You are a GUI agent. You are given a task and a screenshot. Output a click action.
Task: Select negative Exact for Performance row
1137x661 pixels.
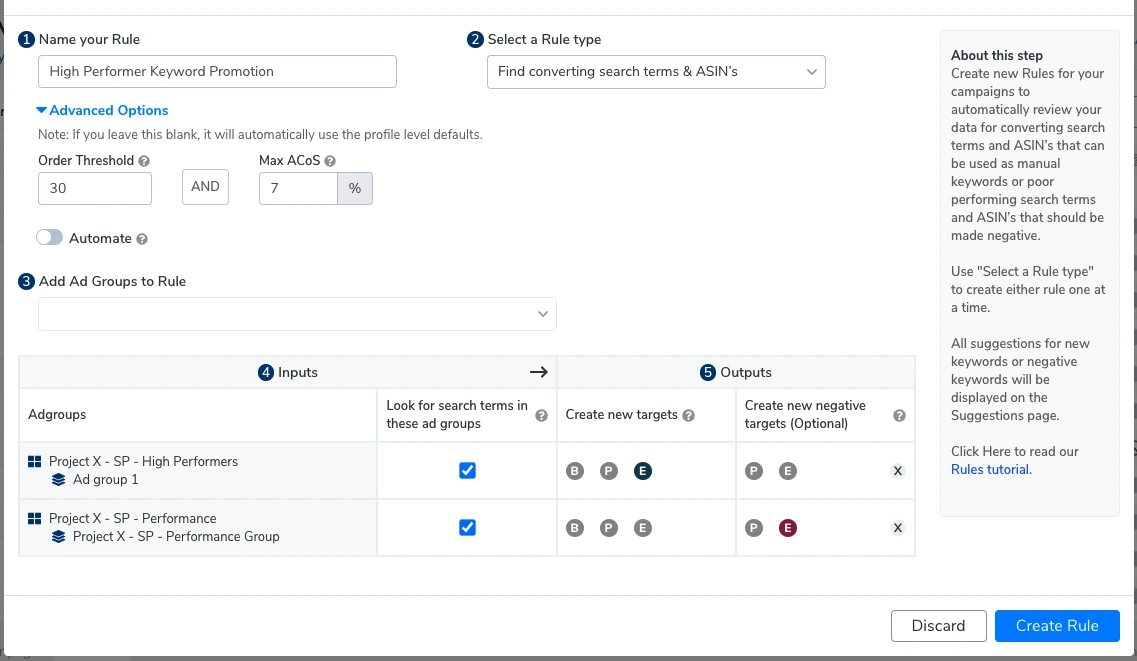788,528
